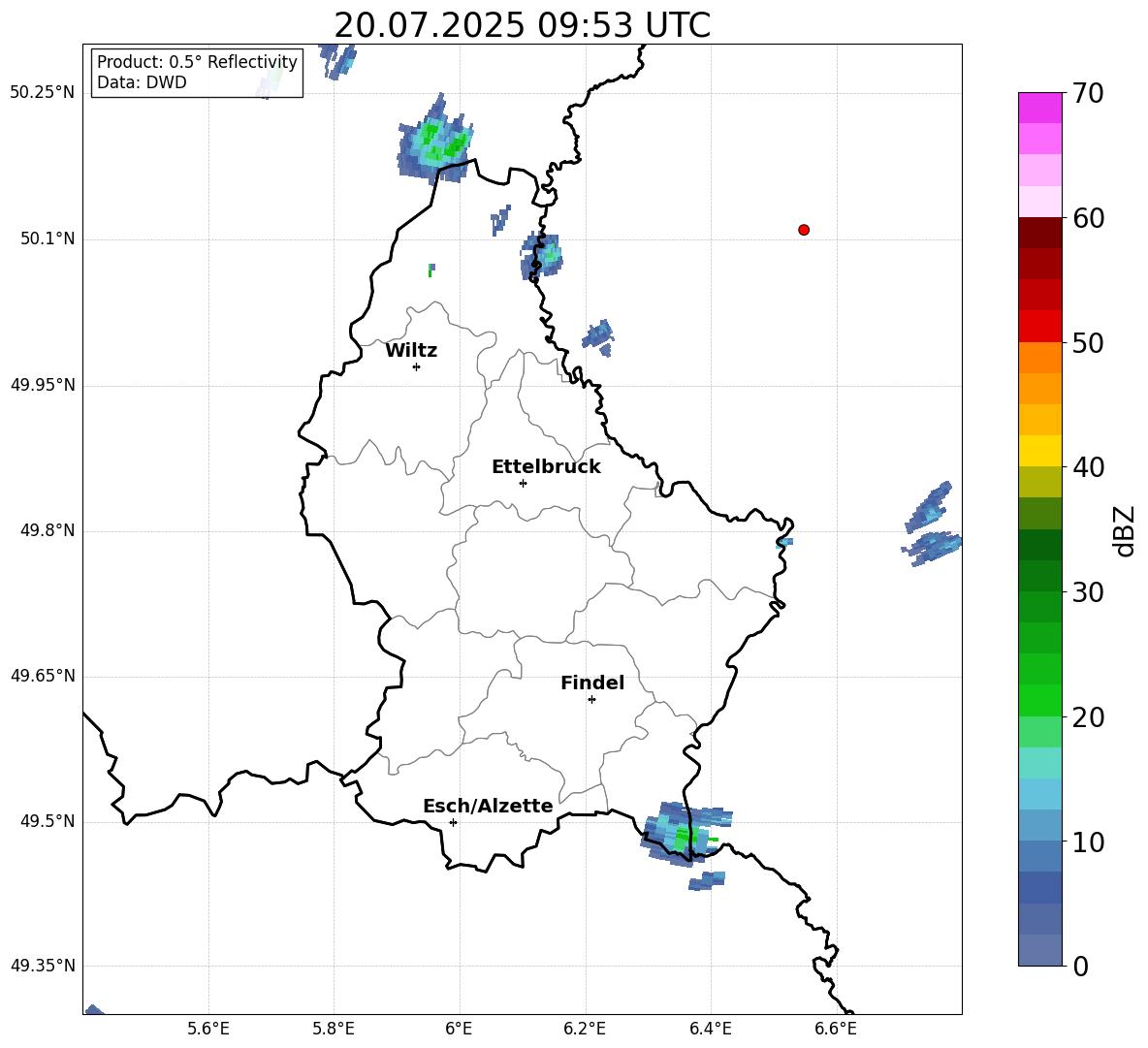The image size is (1148, 1048).
Task: Pick the bright red swatch near 50 dBZ
Action: pos(1039,327)
